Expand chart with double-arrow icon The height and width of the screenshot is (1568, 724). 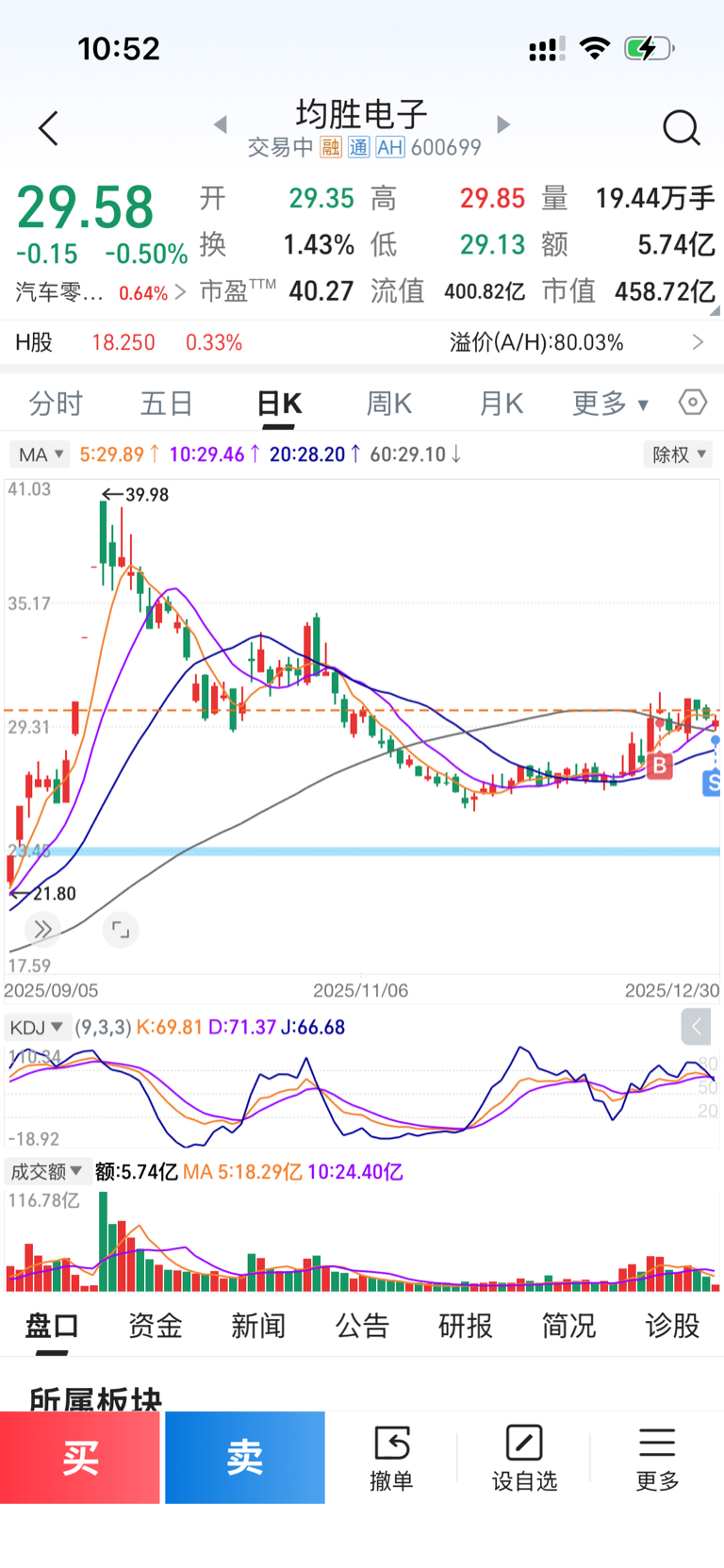click(42, 930)
